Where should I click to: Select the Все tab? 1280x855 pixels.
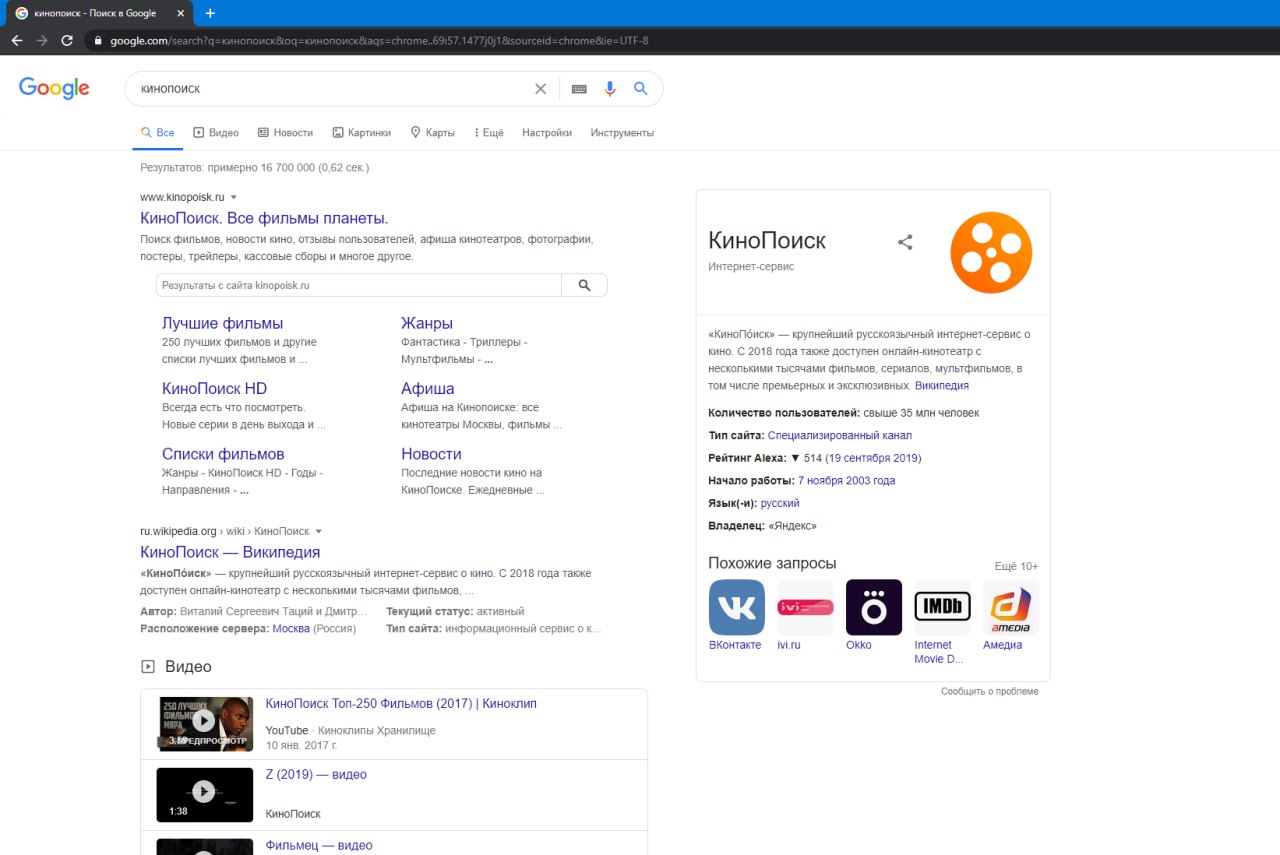(x=158, y=132)
